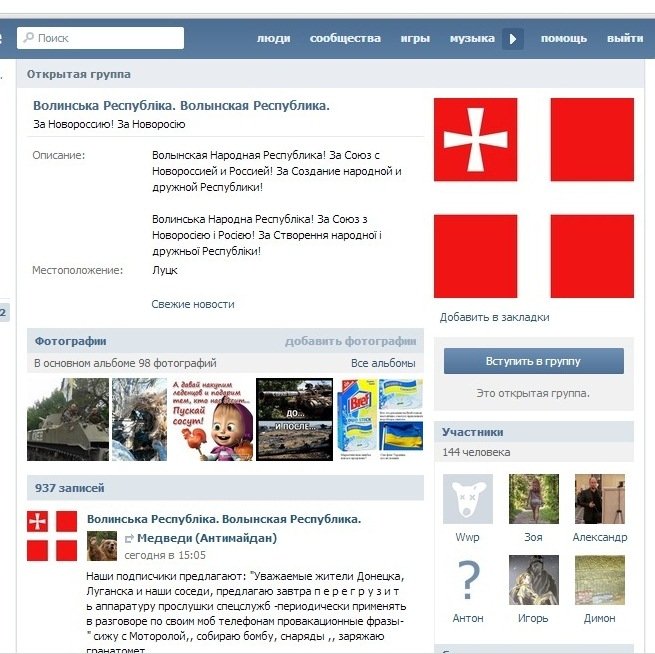Screen dimensions: 655x654
Task: Open the Свежие новости link
Action: point(193,304)
